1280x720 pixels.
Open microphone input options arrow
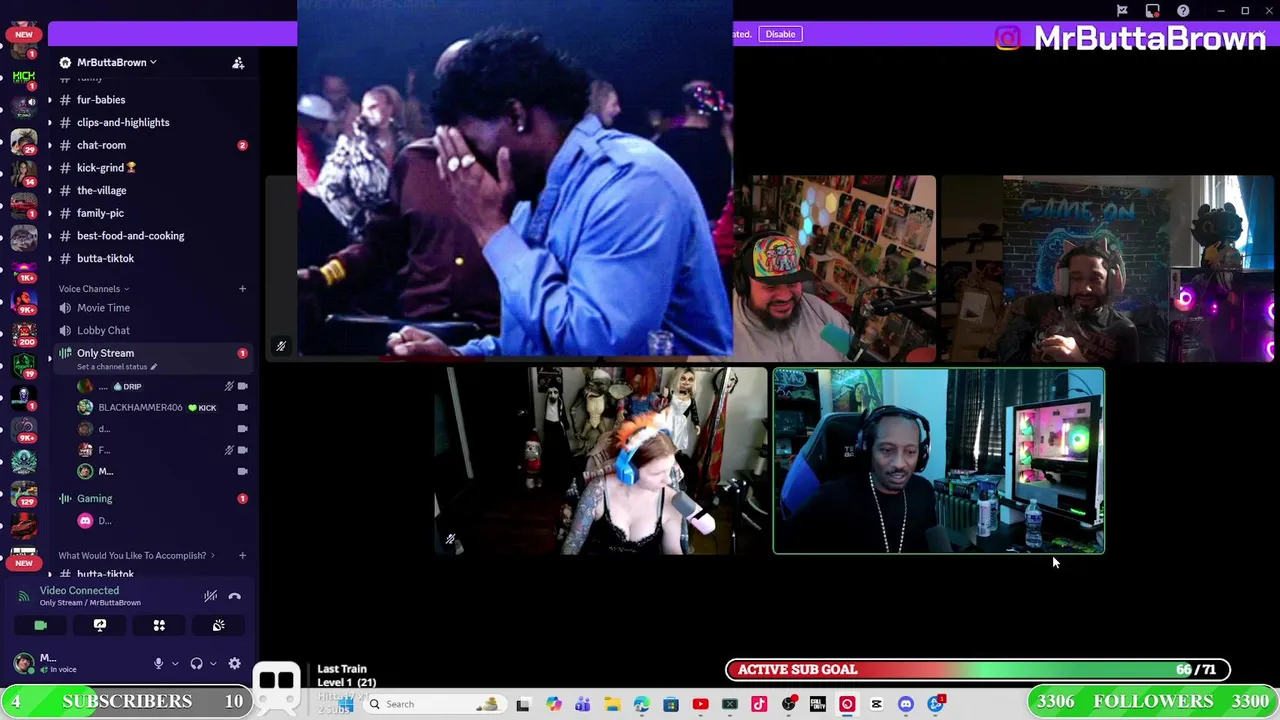point(174,663)
